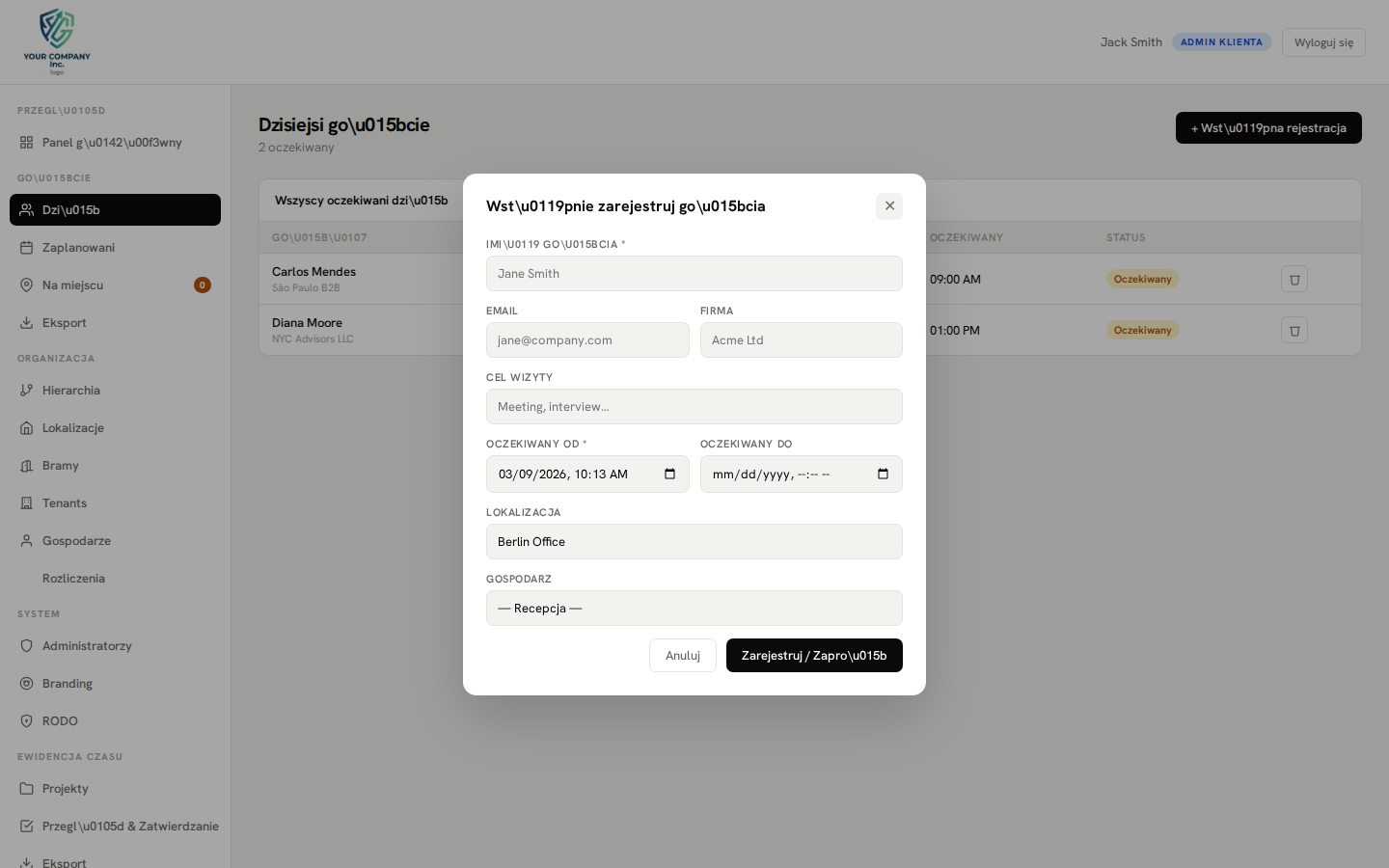The height and width of the screenshot is (868, 1389).
Task: Select the Gospodarze person icon
Action: [x=27, y=540]
